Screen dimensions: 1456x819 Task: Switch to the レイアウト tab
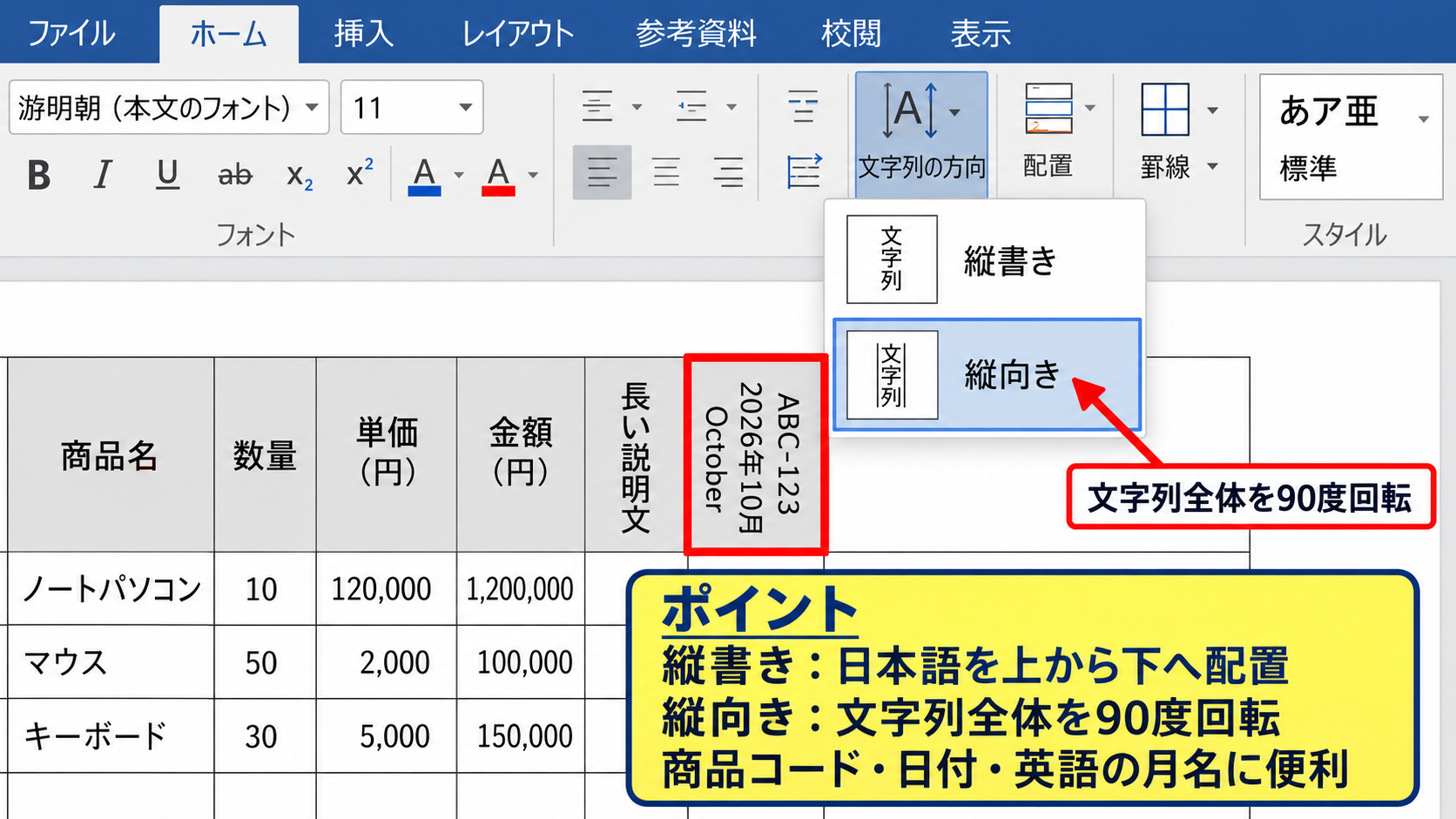[x=518, y=33]
